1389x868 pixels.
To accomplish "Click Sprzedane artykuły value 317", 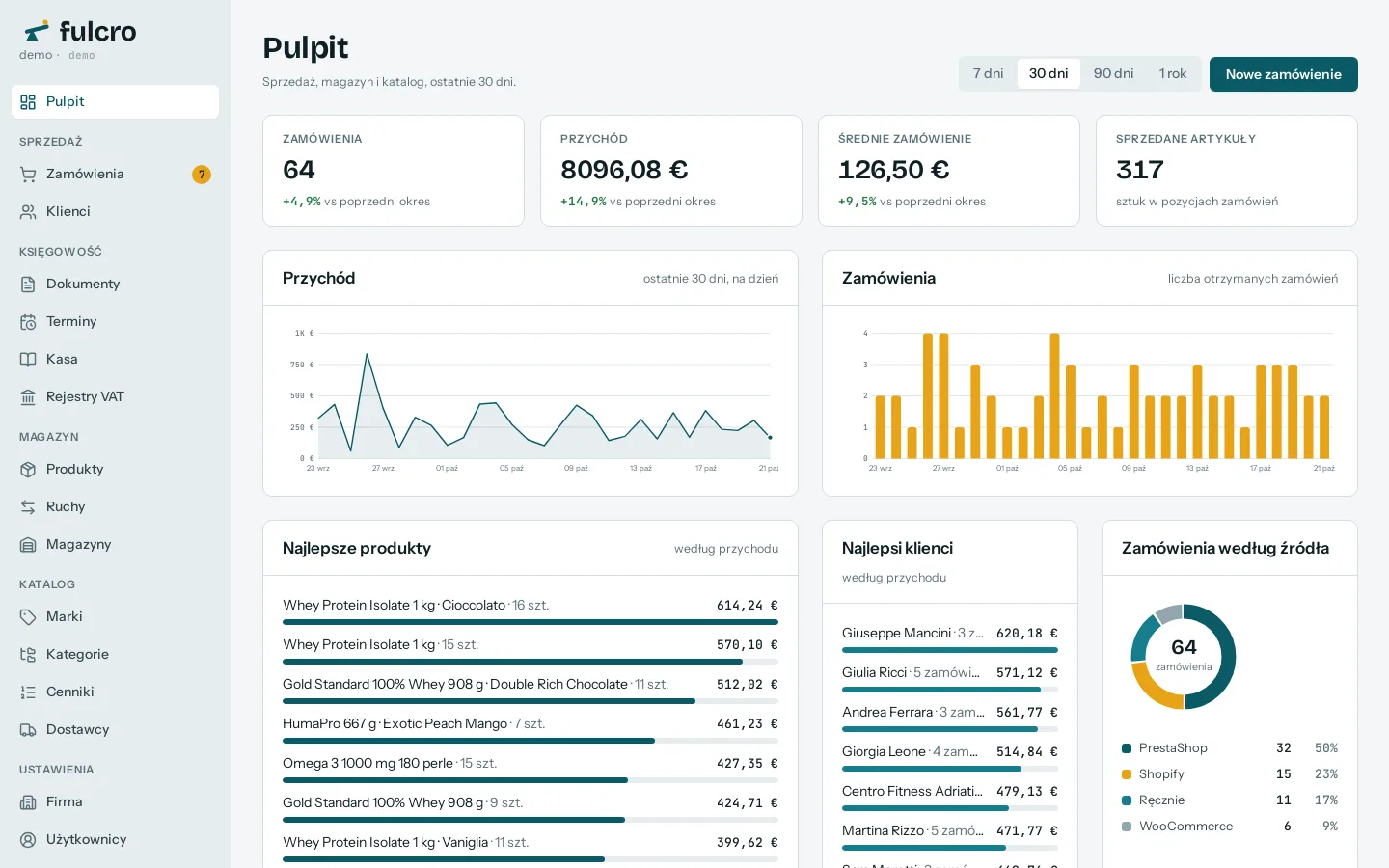I will 1140,170.
